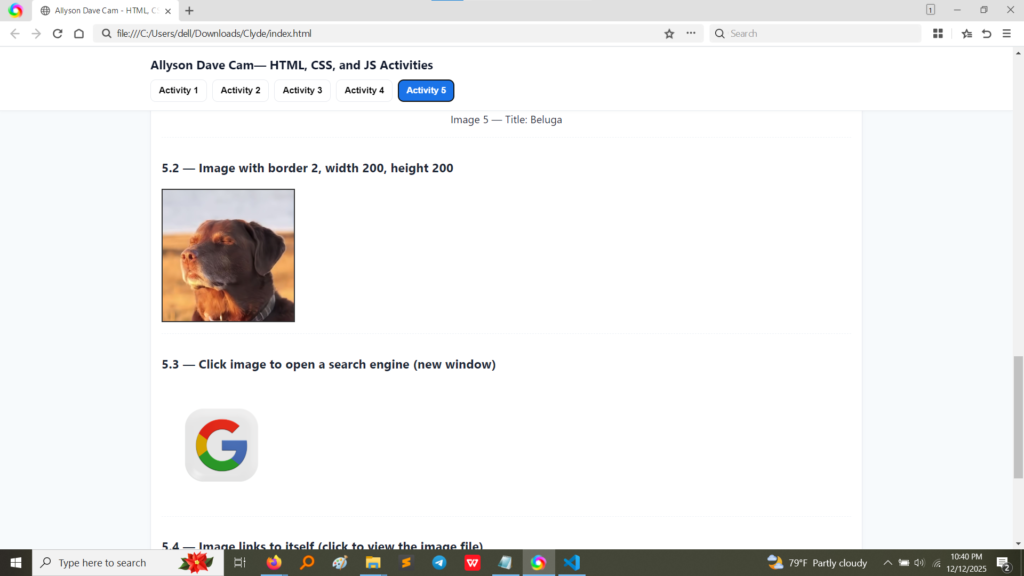Click the Google logo image link

[221, 445]
